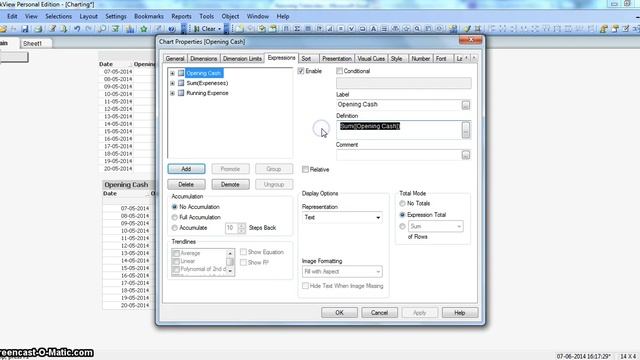Click the Clear selections toolbar button
The width and height of the screenshot is (640, 360).
tap(205, 29)
